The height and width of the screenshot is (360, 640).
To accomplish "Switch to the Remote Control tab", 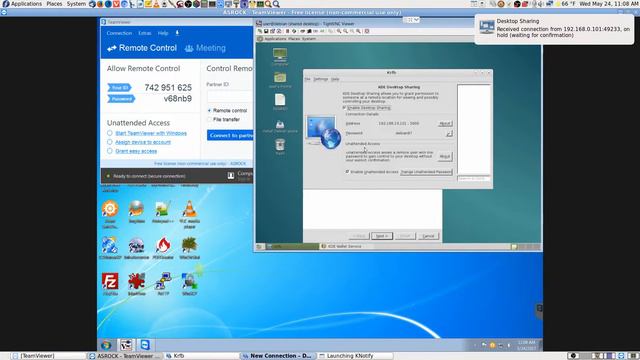I will click(142, 48).
